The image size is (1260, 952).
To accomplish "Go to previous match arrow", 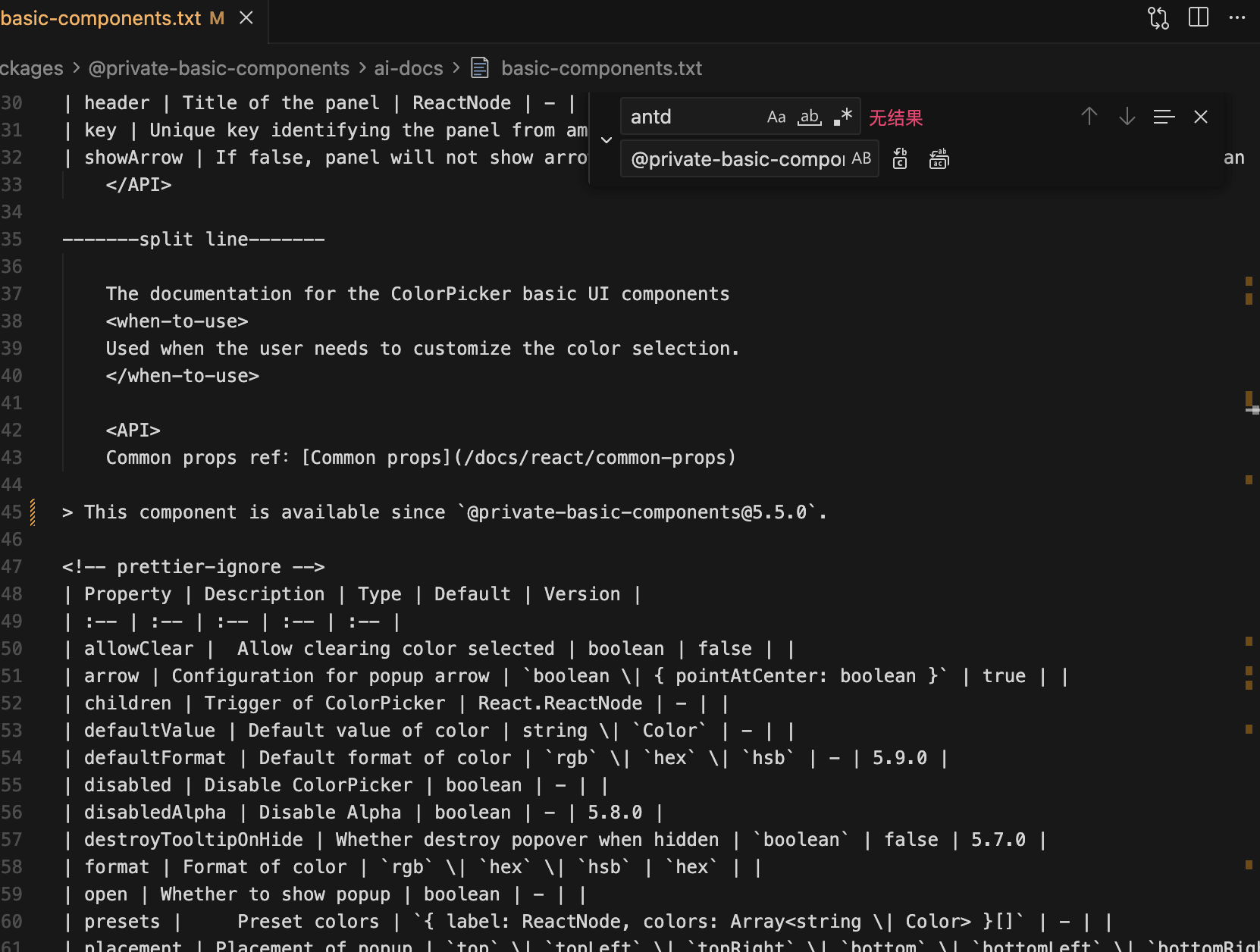I will click(x=1089, y=117).
